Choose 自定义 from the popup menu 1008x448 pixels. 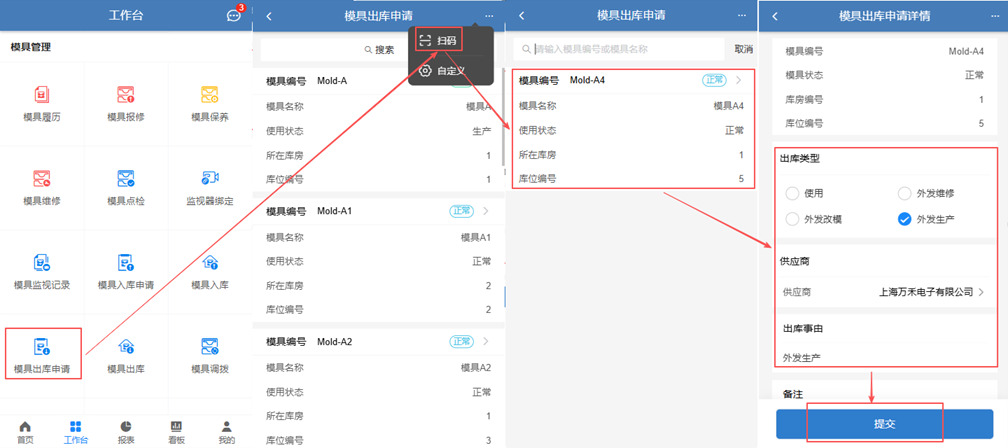(443, 71)
